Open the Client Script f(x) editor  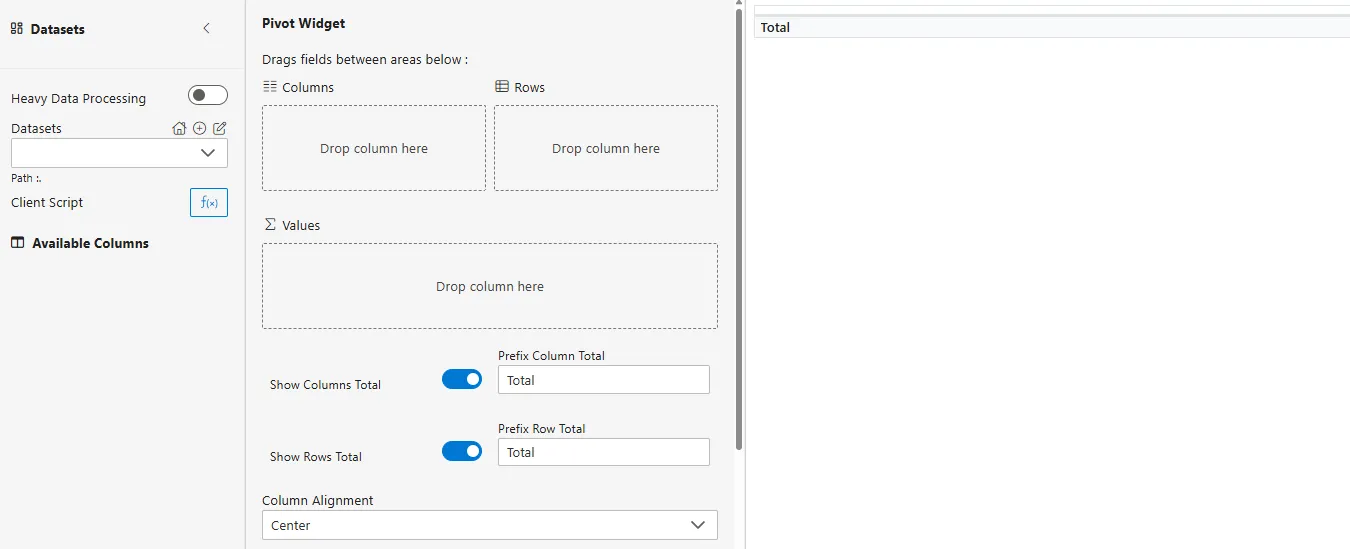pos(209,202)
